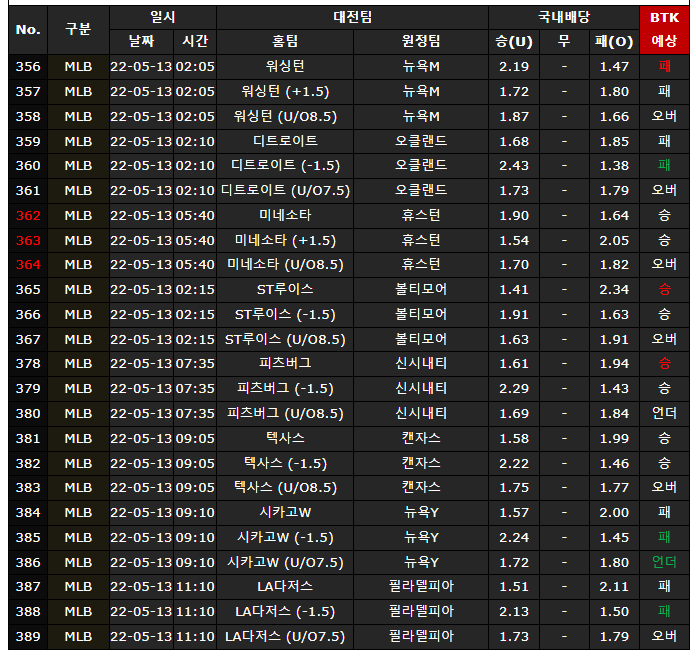The width and height of the screenshot is (696, 656).
Task: Click home team 미네소타 (U/O8.5)
Action: point(285,265)
